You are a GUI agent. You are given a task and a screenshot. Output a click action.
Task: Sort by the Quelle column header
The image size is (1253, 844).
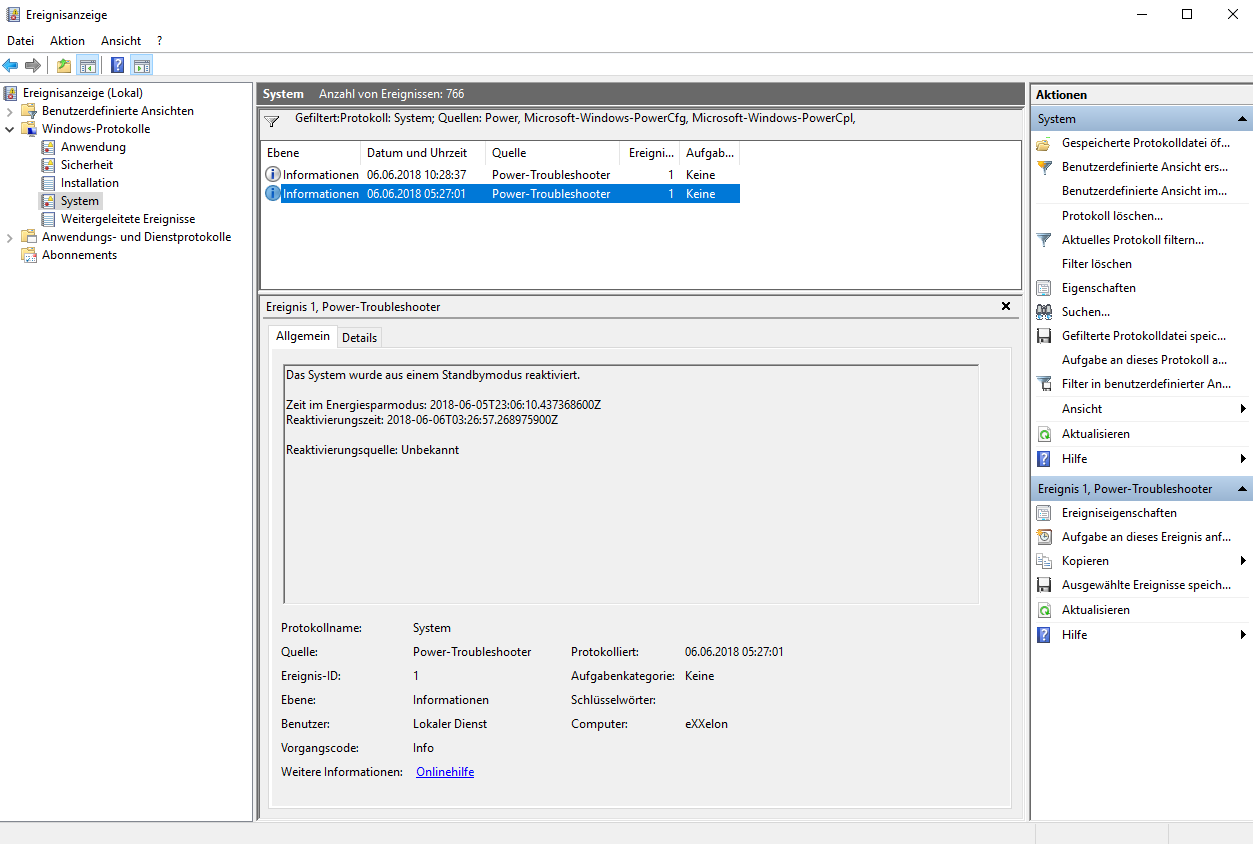[x=552, y=153]
